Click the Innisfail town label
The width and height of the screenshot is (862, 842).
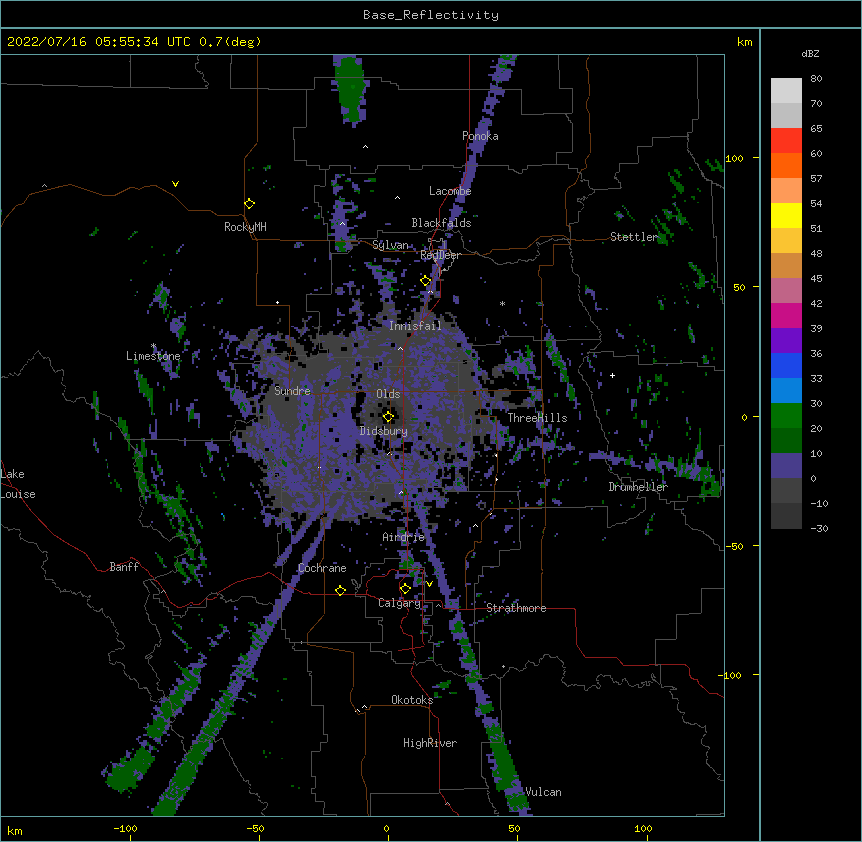click(x=415, y=326)
